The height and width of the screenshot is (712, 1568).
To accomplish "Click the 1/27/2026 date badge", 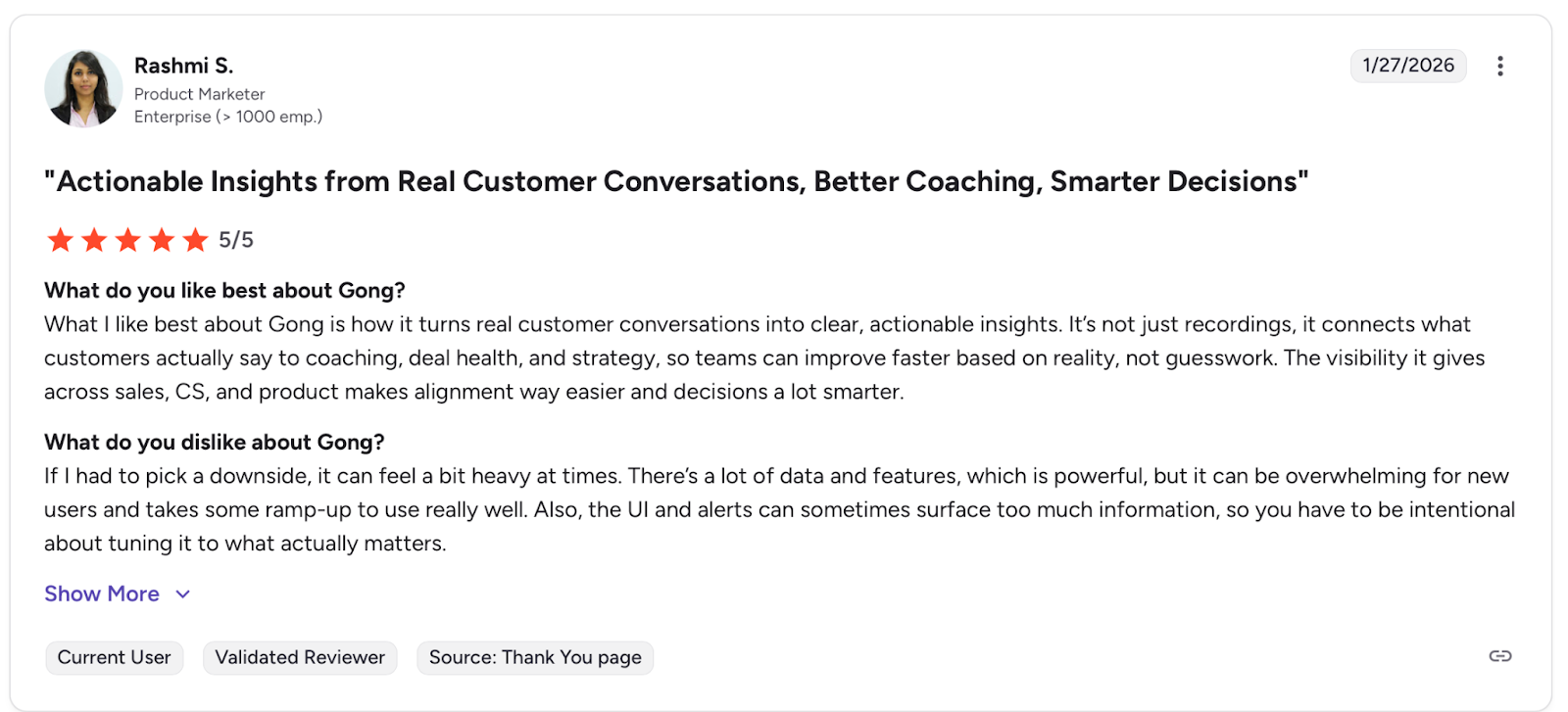I will tap(1408, 66).
